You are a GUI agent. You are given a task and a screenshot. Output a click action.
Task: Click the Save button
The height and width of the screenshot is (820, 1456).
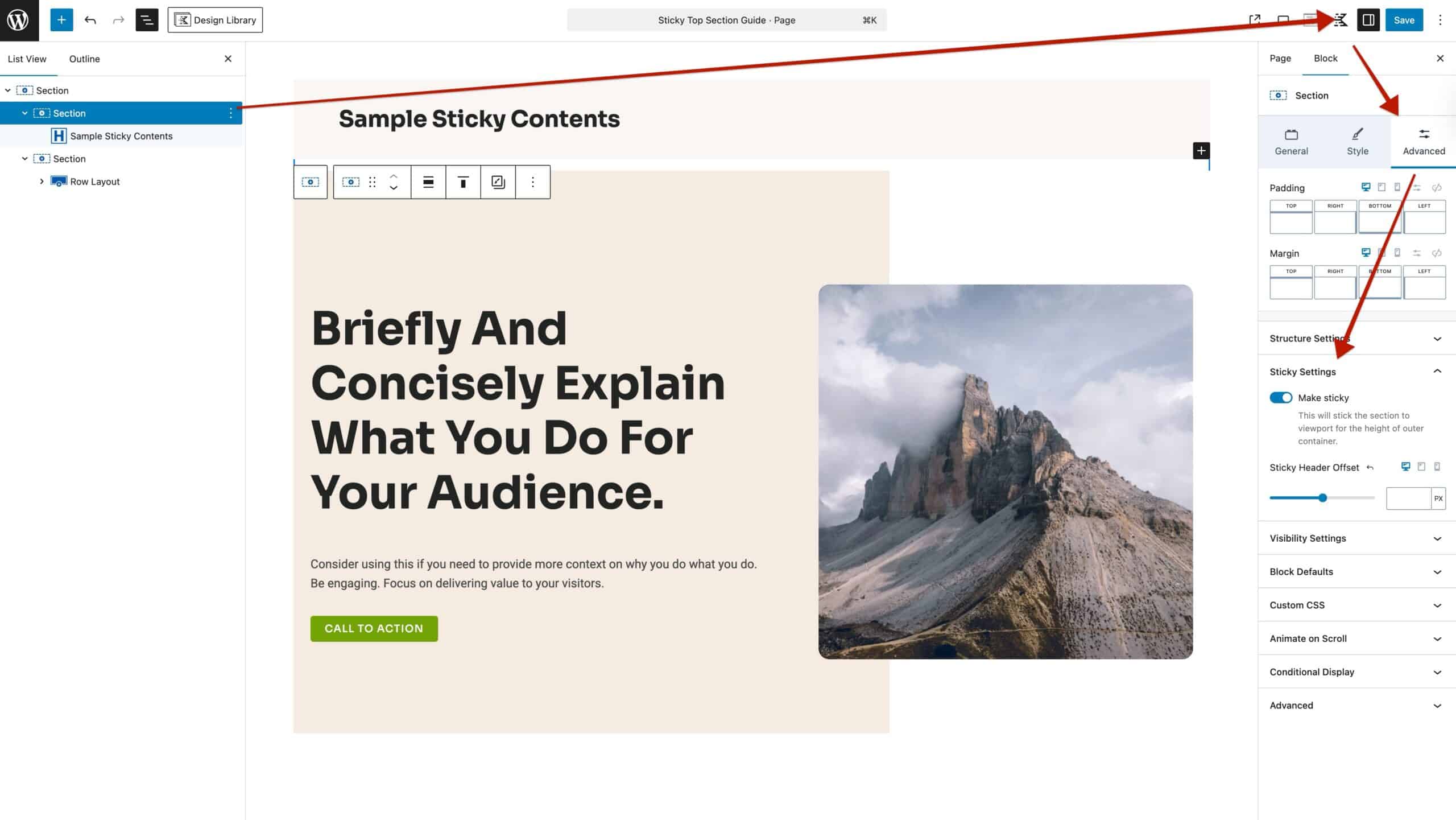pyautogui.click(x=1404, y=20)
